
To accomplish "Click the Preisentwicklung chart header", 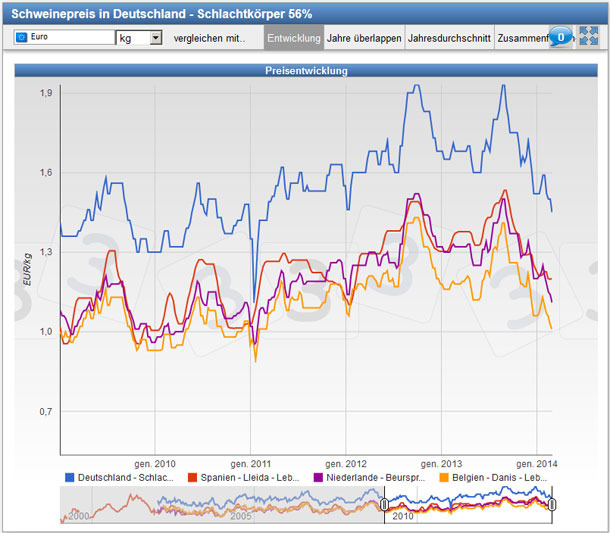I will 306,70.
